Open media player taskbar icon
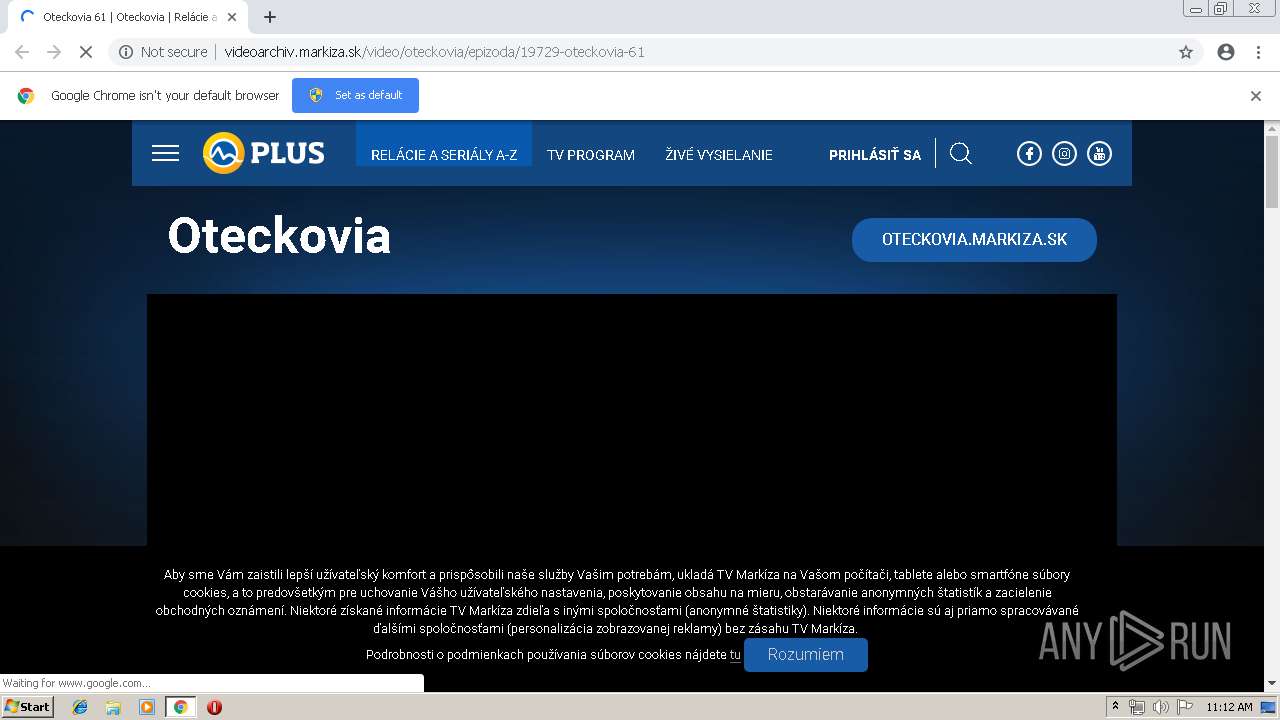The height and width of the screenshot is (720, 1280). click(147, 707)
